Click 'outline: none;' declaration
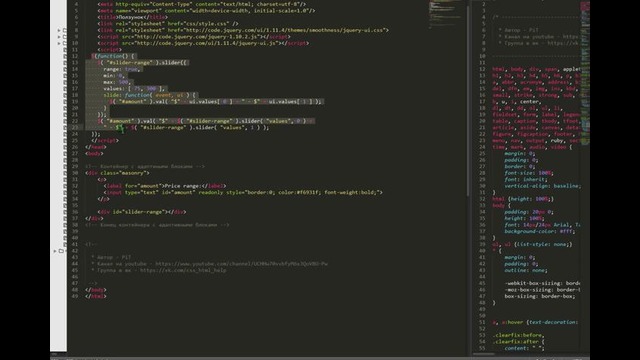This screenshot has width=640, height=360. pyautogui.click(x=526, y=270)
